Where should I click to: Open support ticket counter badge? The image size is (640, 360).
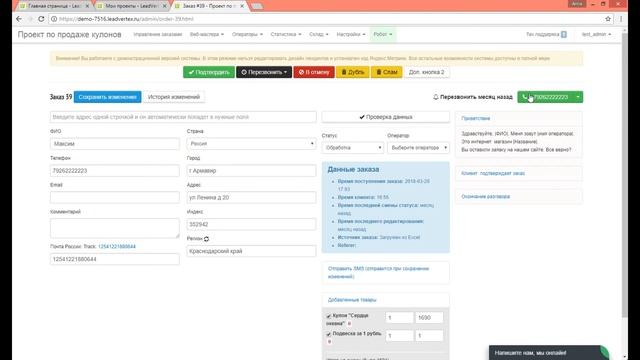click(x=564, y=34)
